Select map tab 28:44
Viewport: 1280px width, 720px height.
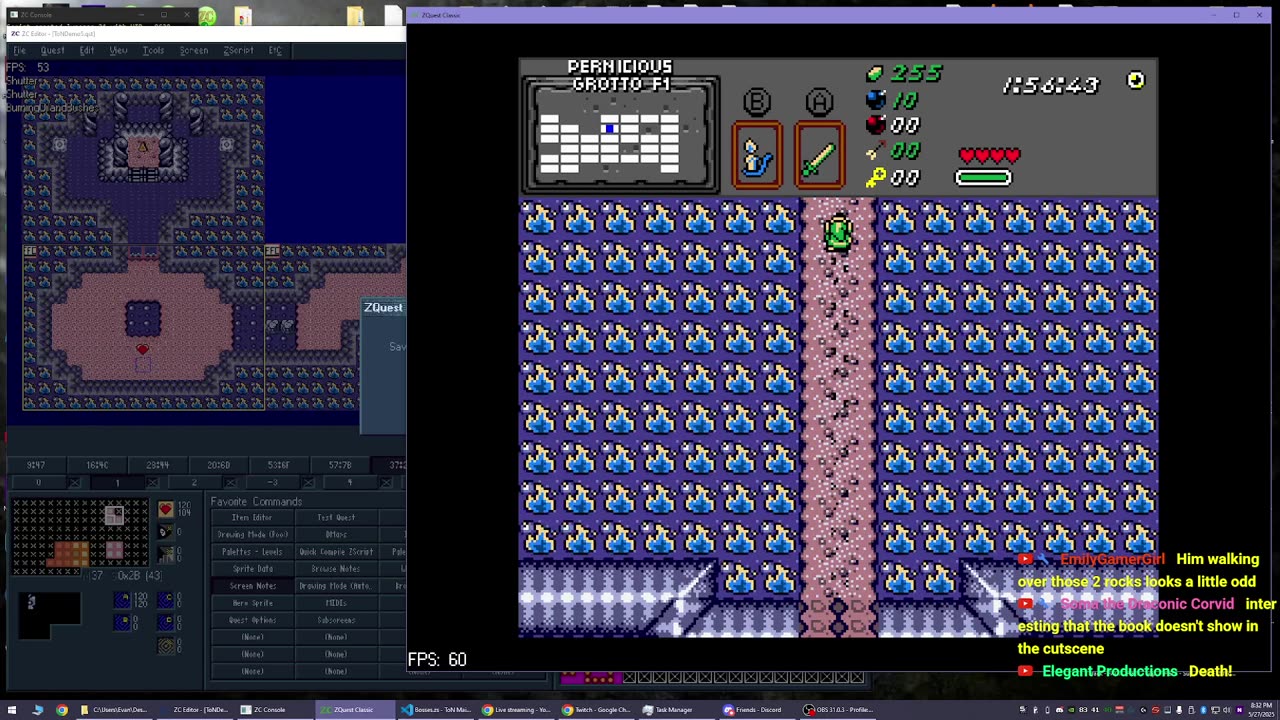(x=158, y=465)
